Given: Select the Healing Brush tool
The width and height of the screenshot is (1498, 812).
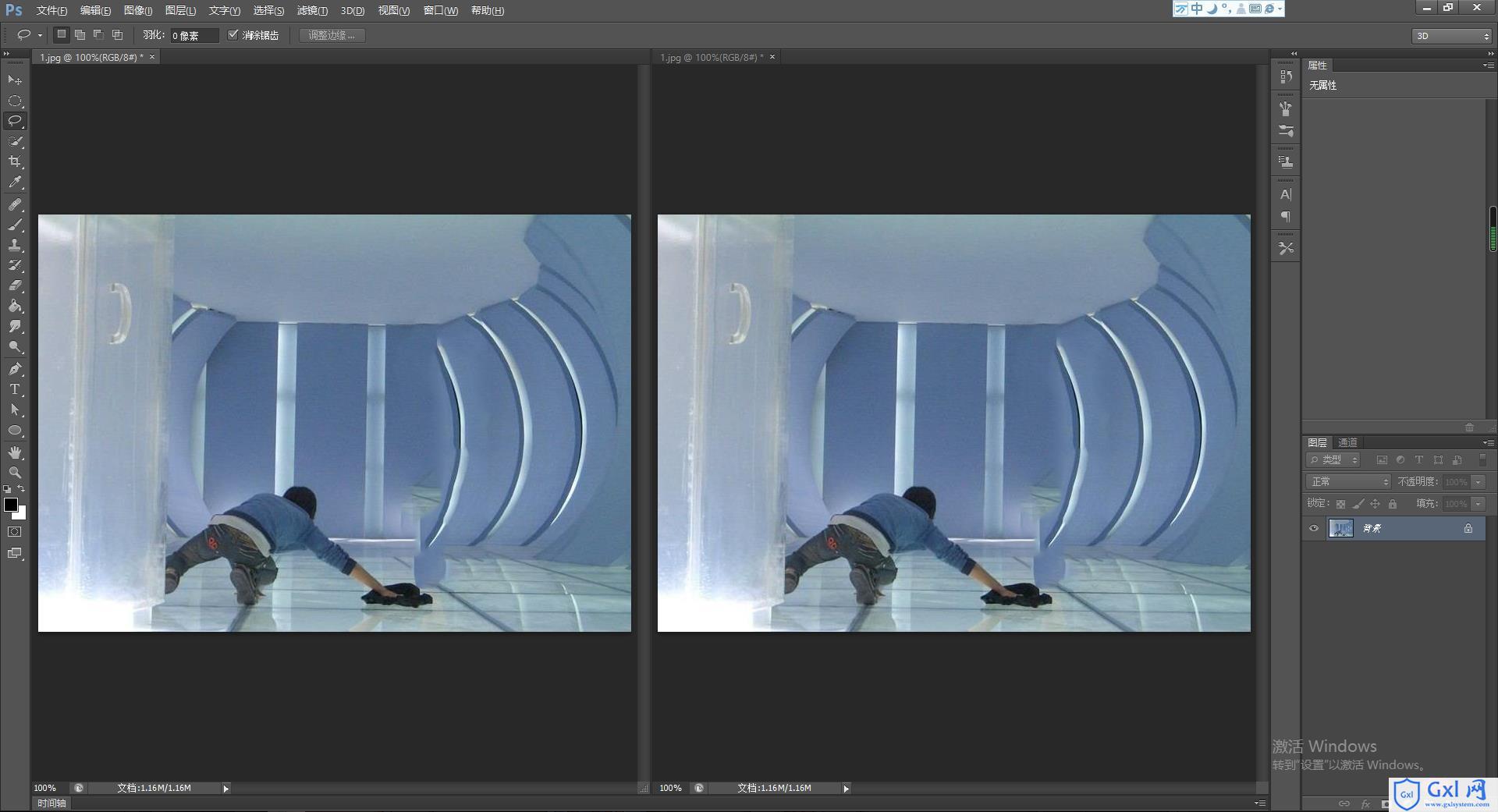Looking at the screenshot, I should pyautogui.click(x=15, y=204).
